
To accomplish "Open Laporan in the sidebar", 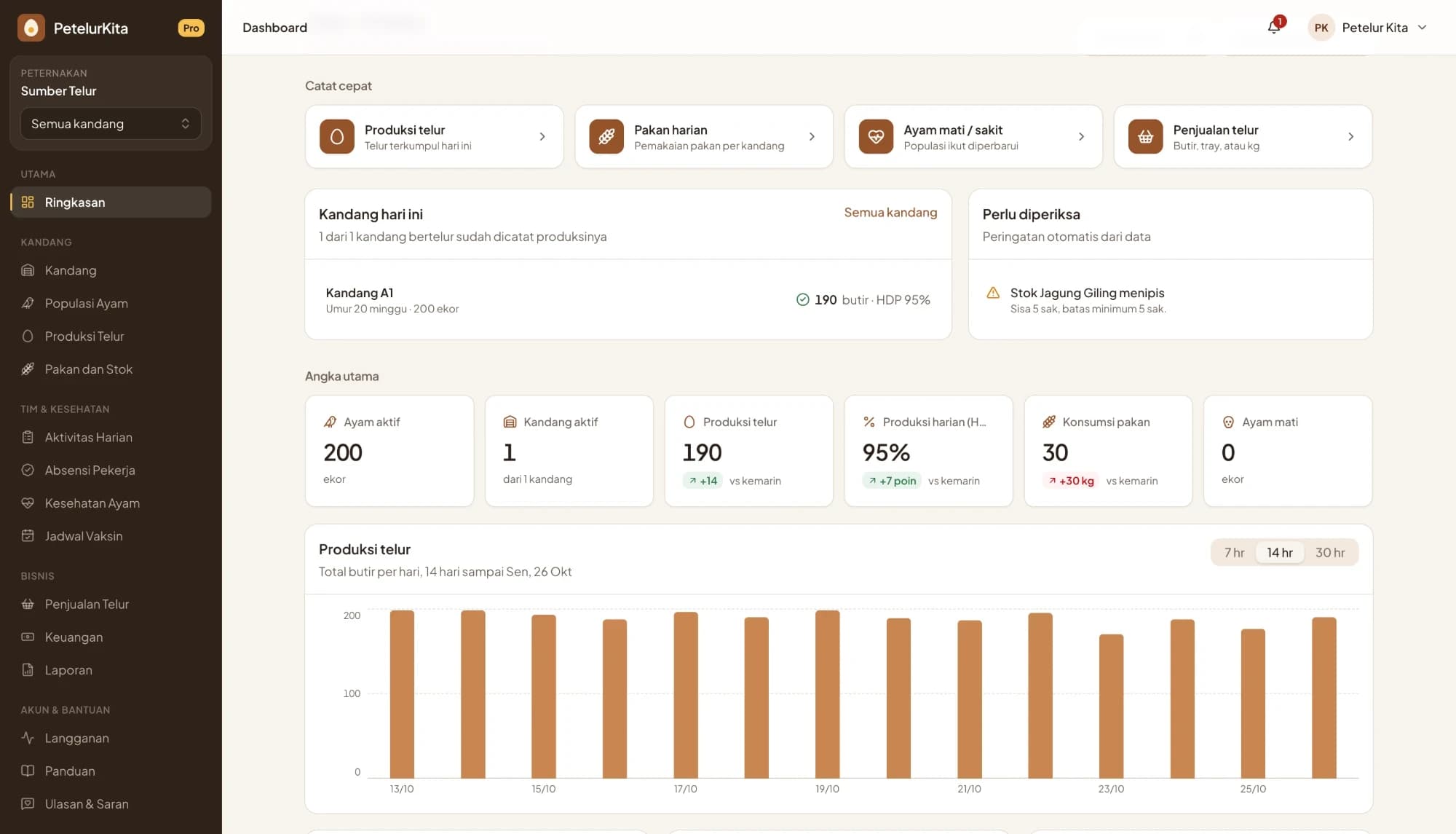I will point(111,670).
